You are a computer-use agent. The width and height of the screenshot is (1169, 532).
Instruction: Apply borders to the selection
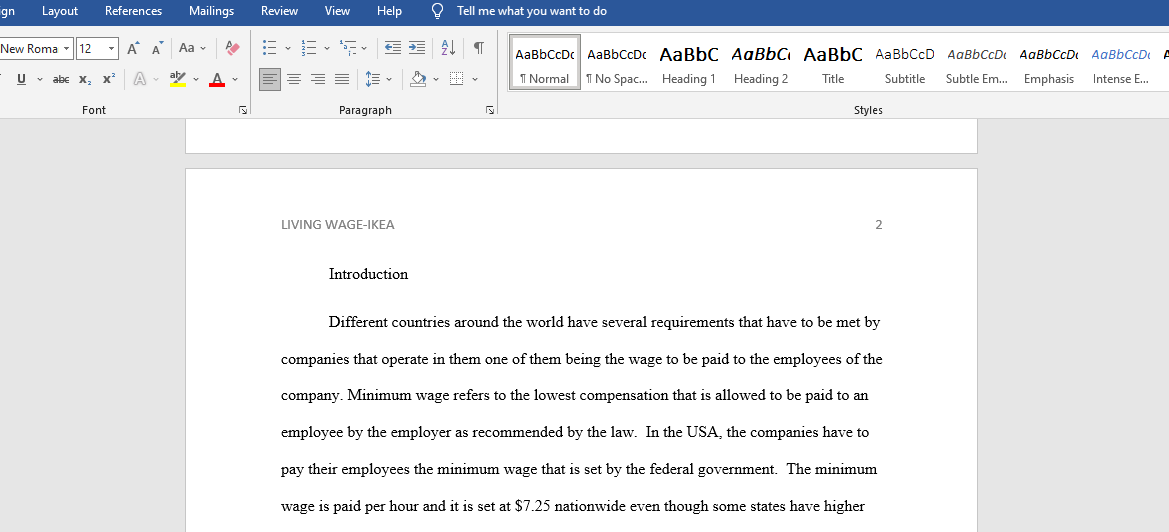[457, 79]
